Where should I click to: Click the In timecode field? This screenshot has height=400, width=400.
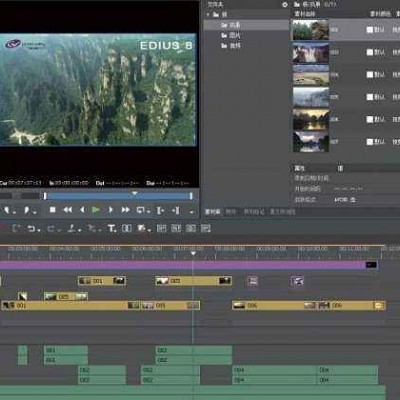coord(69,183)
